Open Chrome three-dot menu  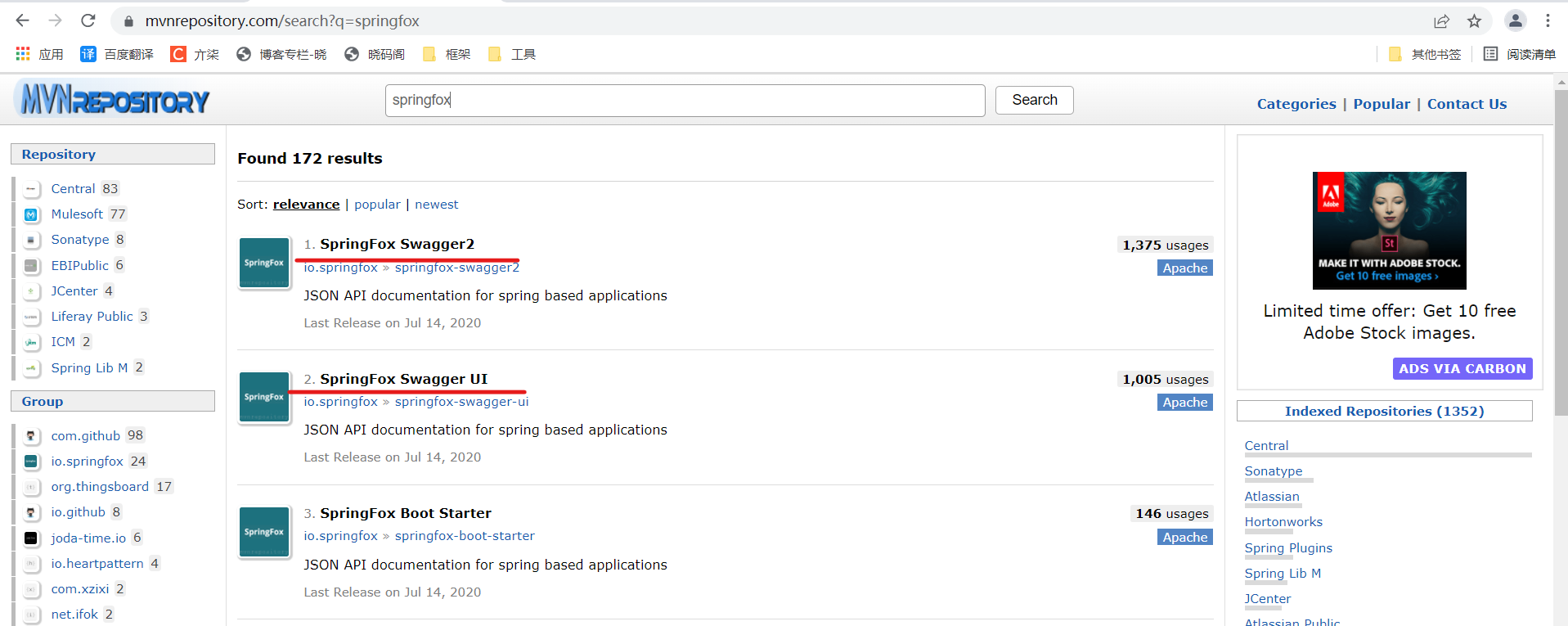pyautogui.click(x=1548, y=20)
